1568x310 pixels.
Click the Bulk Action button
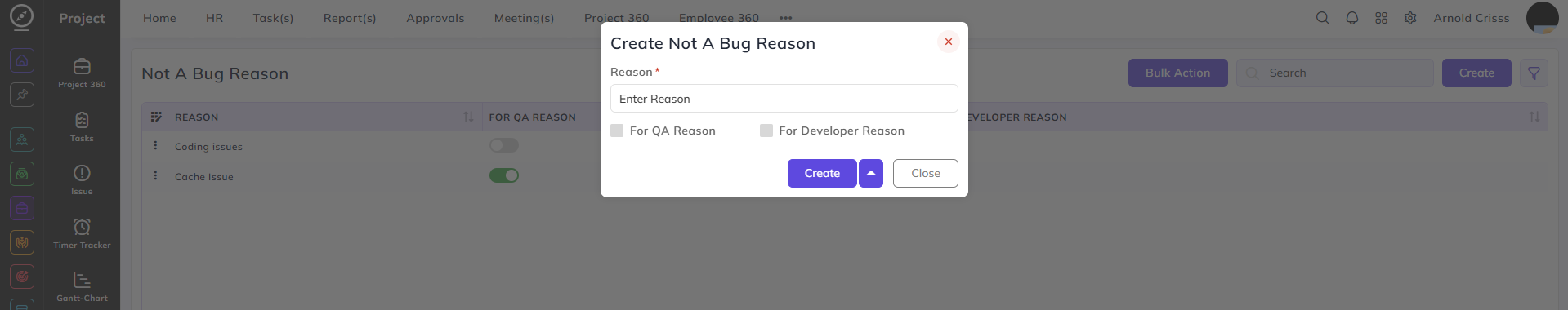tap(1177, 73)
